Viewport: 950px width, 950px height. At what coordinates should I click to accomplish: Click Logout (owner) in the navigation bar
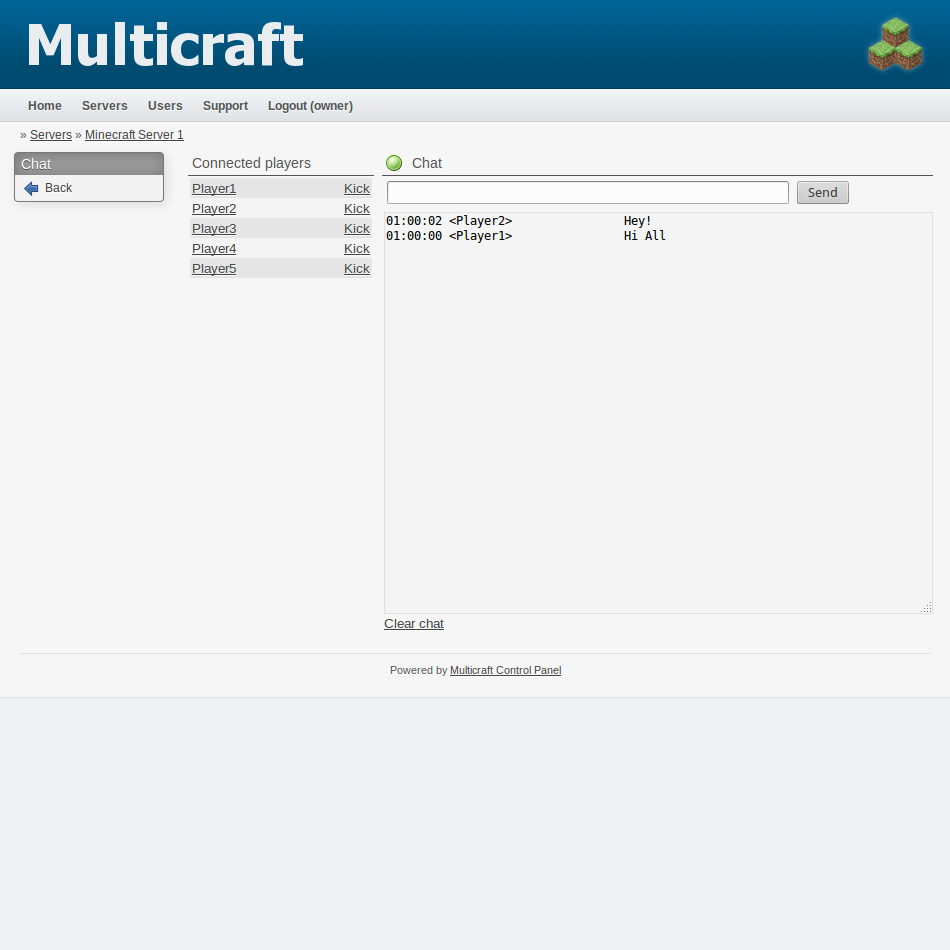(x=310, y=105)
